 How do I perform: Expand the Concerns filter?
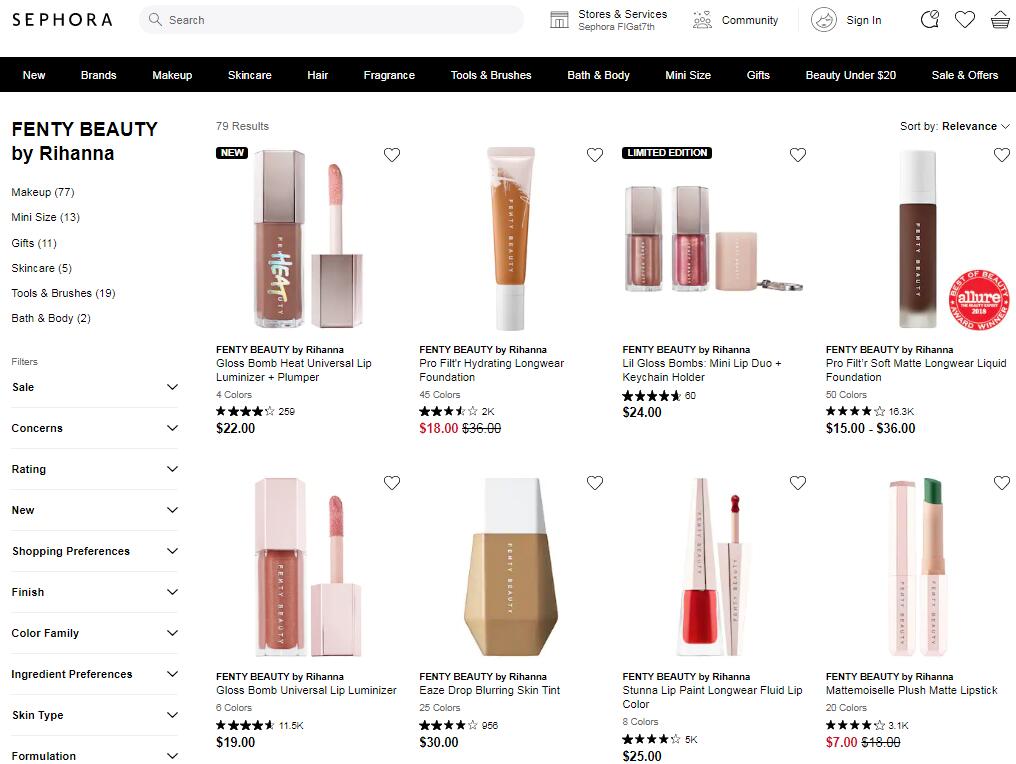[x=95, y=428]
